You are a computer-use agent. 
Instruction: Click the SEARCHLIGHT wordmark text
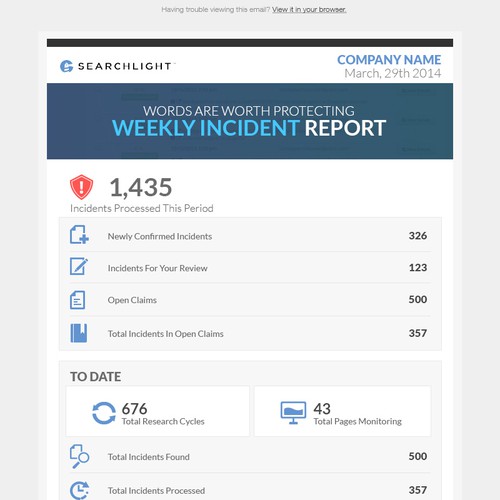point(124,66)
